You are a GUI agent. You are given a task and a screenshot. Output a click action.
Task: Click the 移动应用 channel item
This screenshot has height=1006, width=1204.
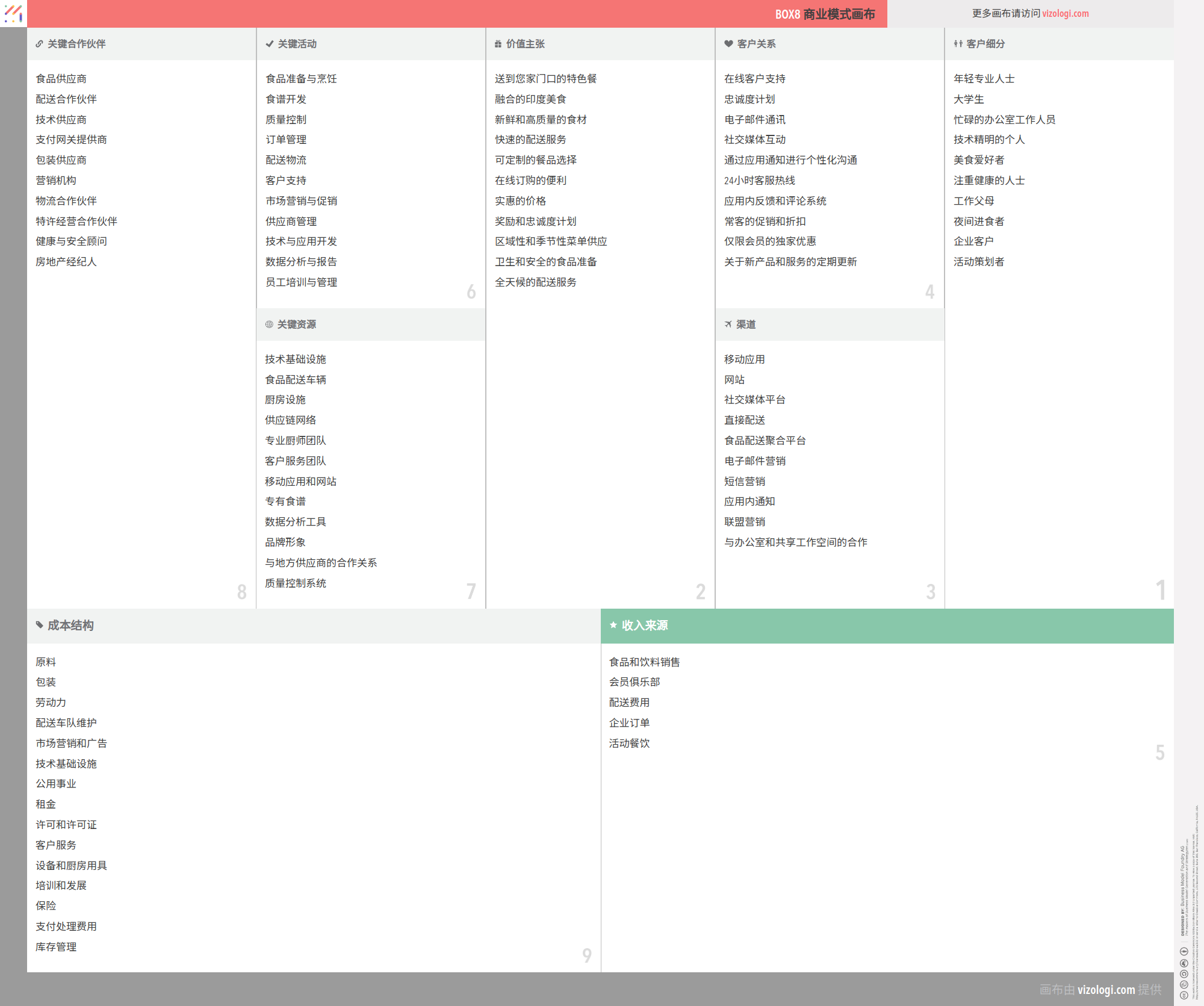point(744,359)
